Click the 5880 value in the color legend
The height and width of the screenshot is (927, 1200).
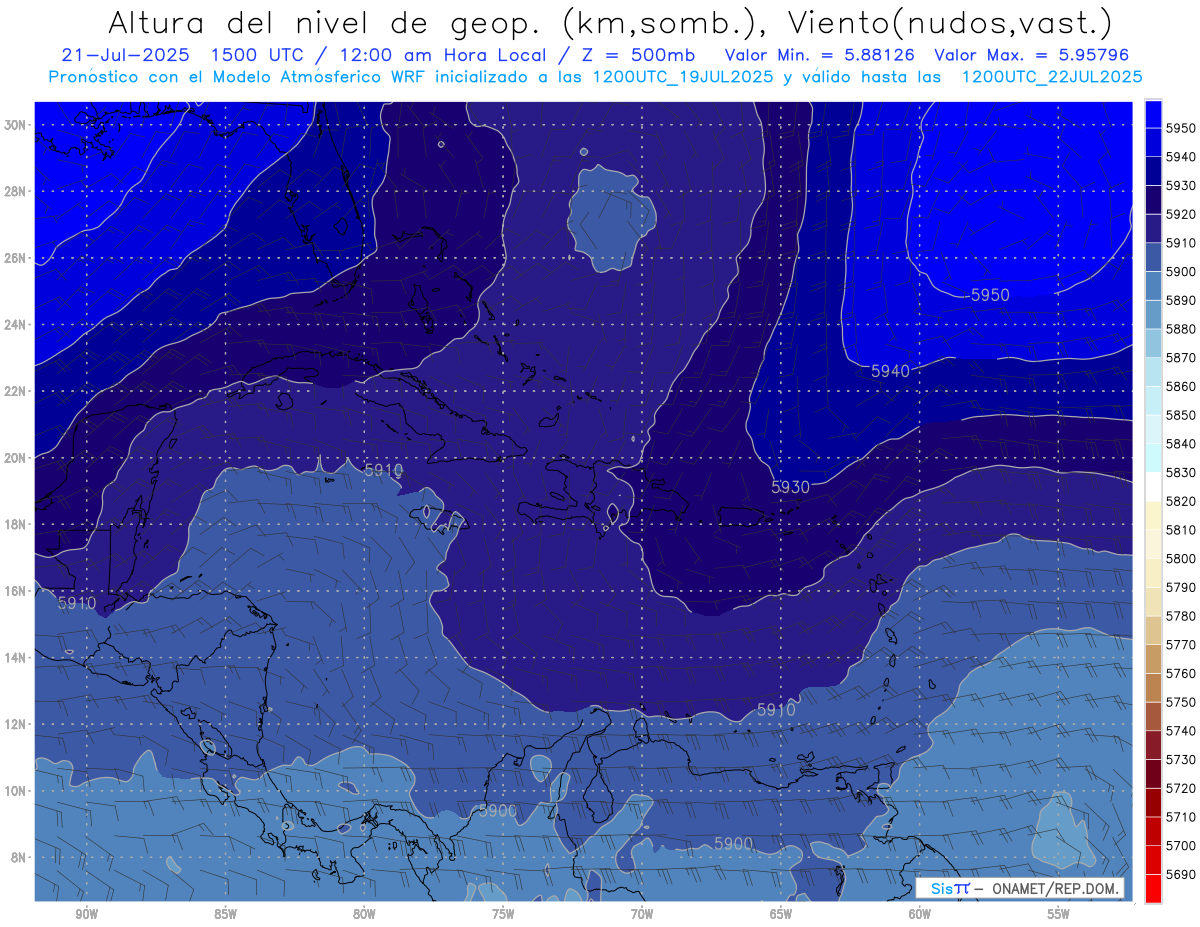pos(1181,329)
